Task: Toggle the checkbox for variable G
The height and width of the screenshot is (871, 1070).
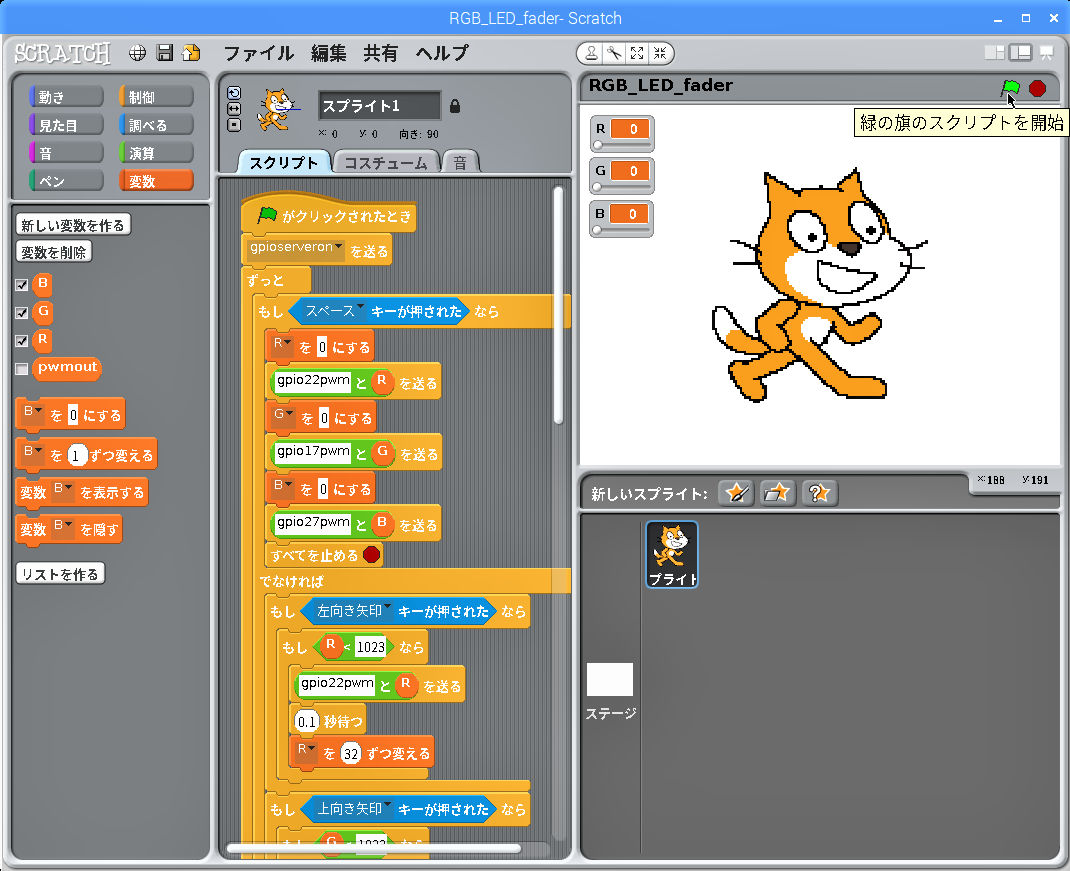Action: (22, 313)
